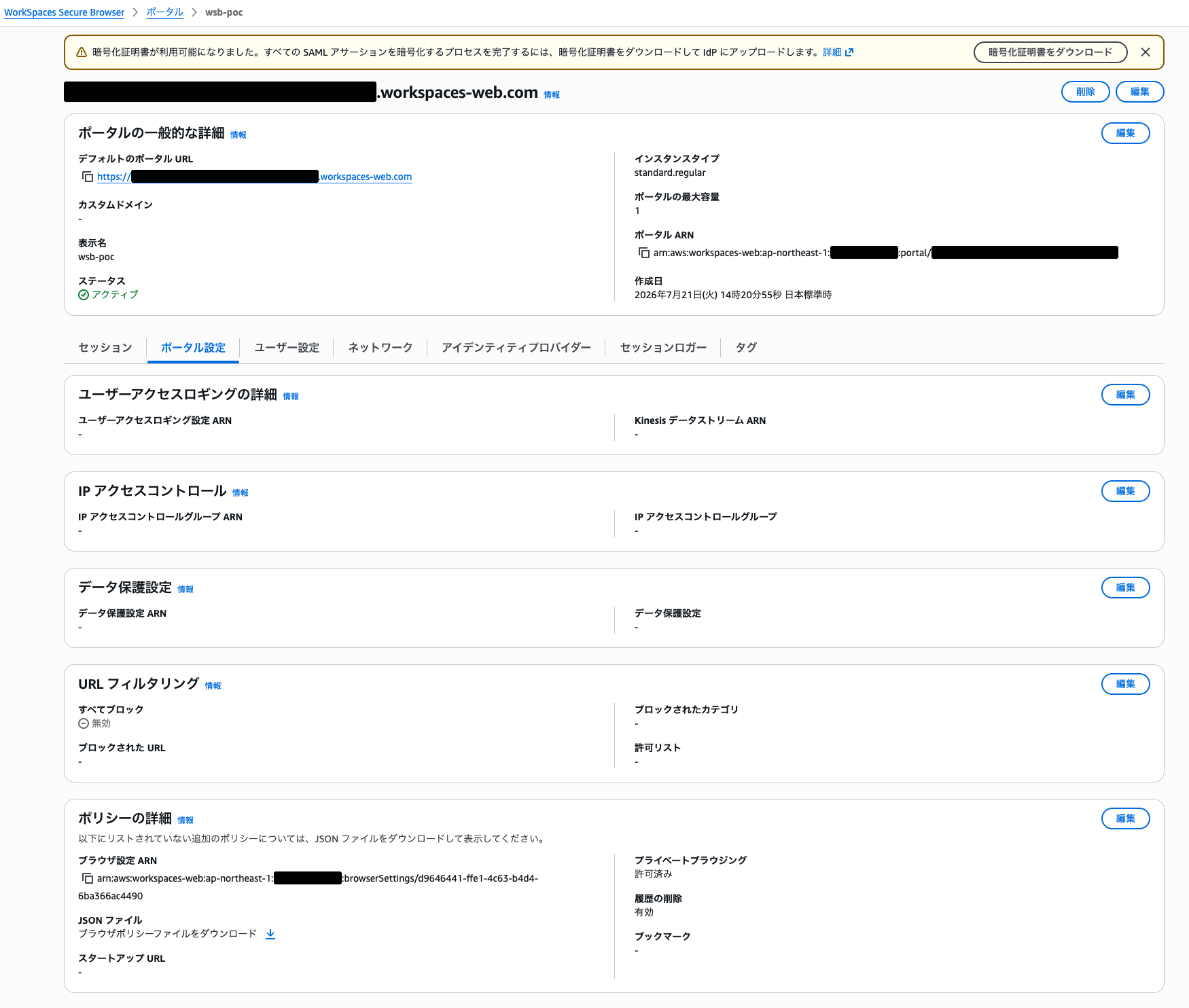Click the 無効 status under すべてブロック
The height and width of the screenshot is (1008, 1189).
click(94, 723)
